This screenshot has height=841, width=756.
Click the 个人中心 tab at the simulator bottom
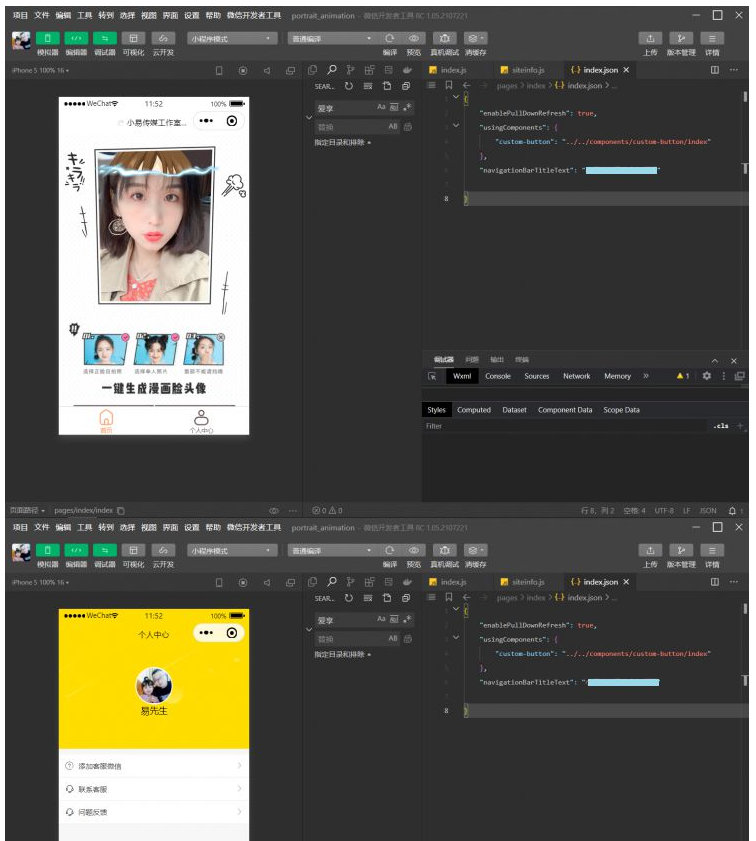[x=201, y=422]
